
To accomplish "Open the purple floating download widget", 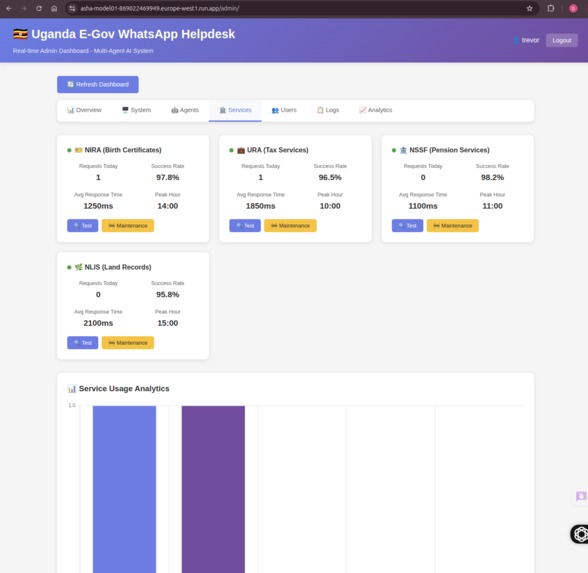I will [581, 496].
